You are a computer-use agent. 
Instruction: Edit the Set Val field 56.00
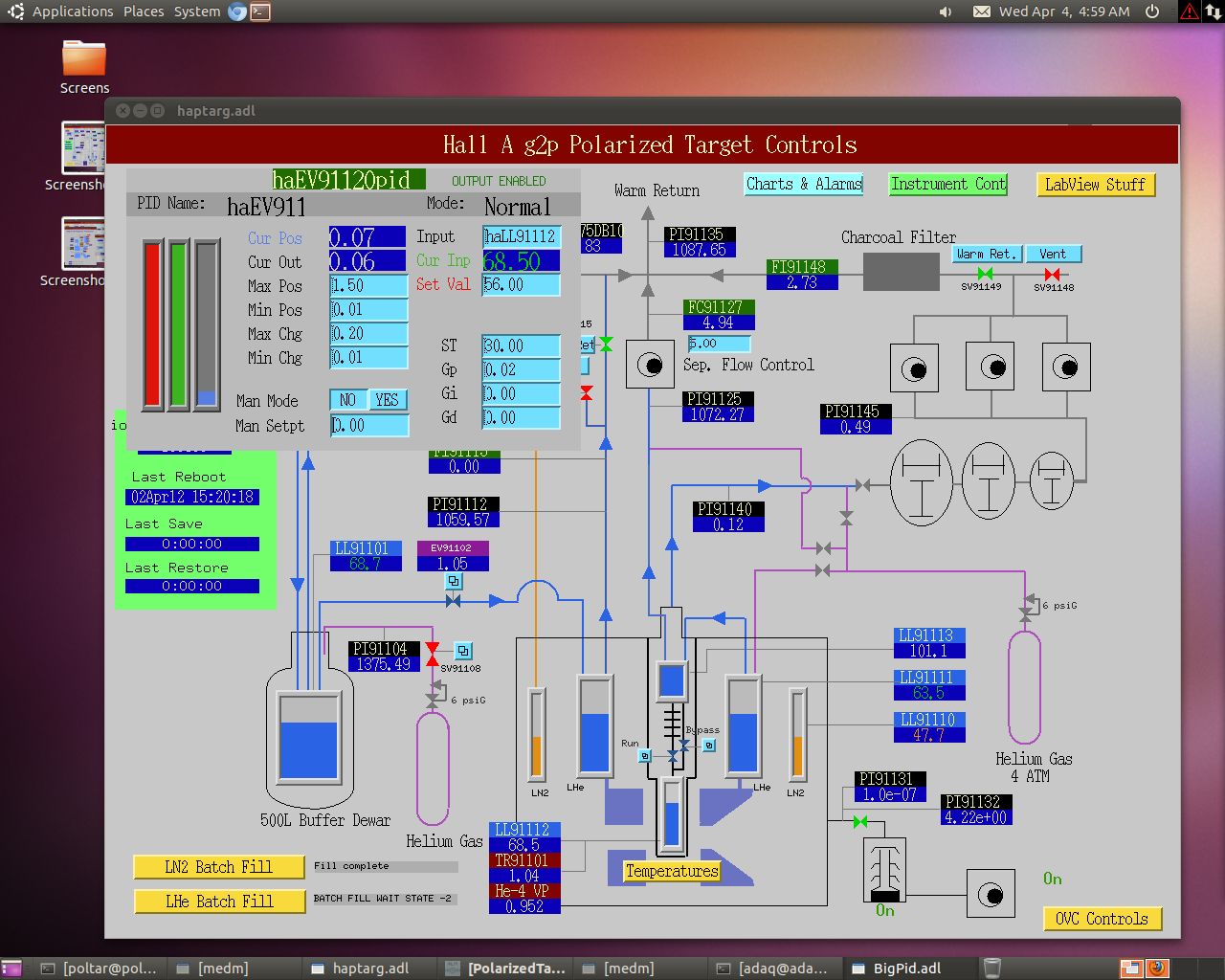coord(521,284)
